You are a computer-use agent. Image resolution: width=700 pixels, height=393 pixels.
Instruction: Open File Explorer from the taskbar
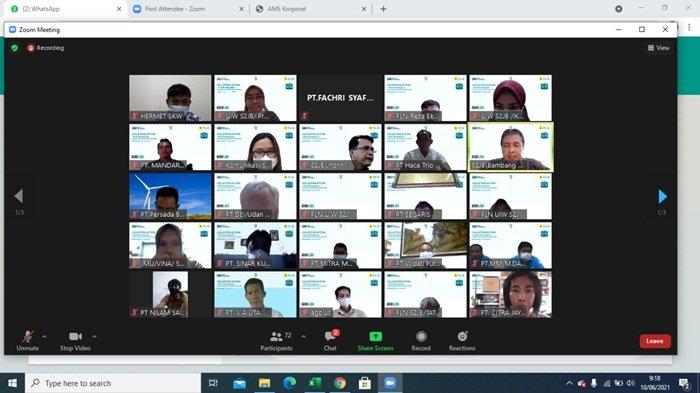click(x=264, y=383)
